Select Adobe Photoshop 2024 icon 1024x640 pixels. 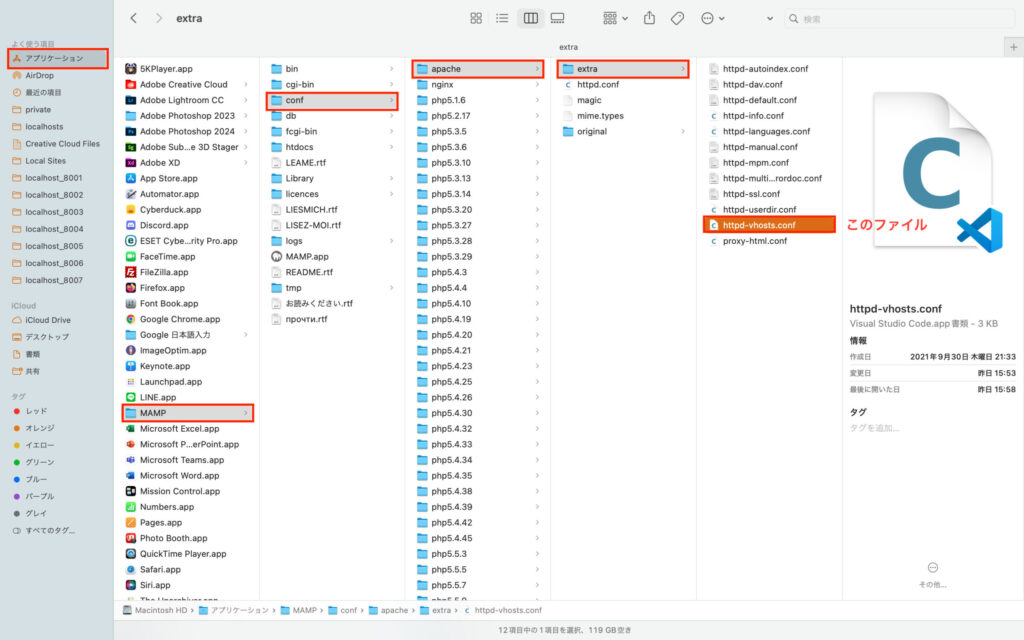pyautogui.click(x=131, y=131)
